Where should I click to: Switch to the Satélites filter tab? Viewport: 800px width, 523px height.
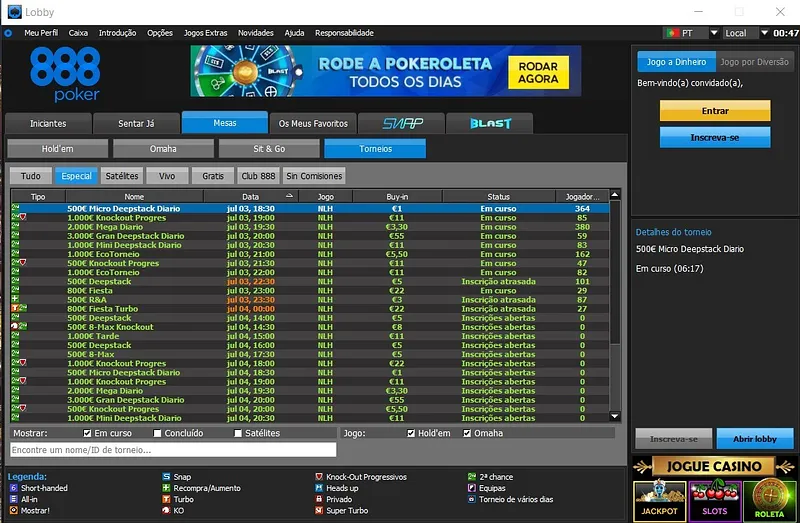pyautogui.click(x=122, y=175)
